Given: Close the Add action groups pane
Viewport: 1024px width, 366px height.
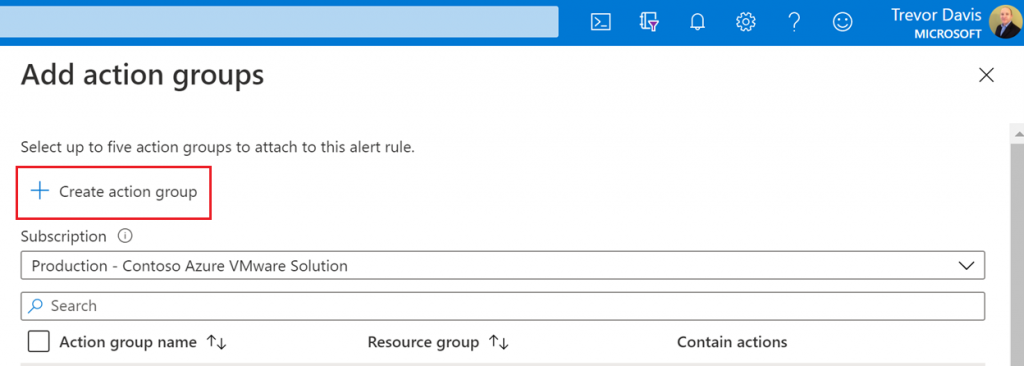Looking at the screenshot, I should tap(986, 75).
